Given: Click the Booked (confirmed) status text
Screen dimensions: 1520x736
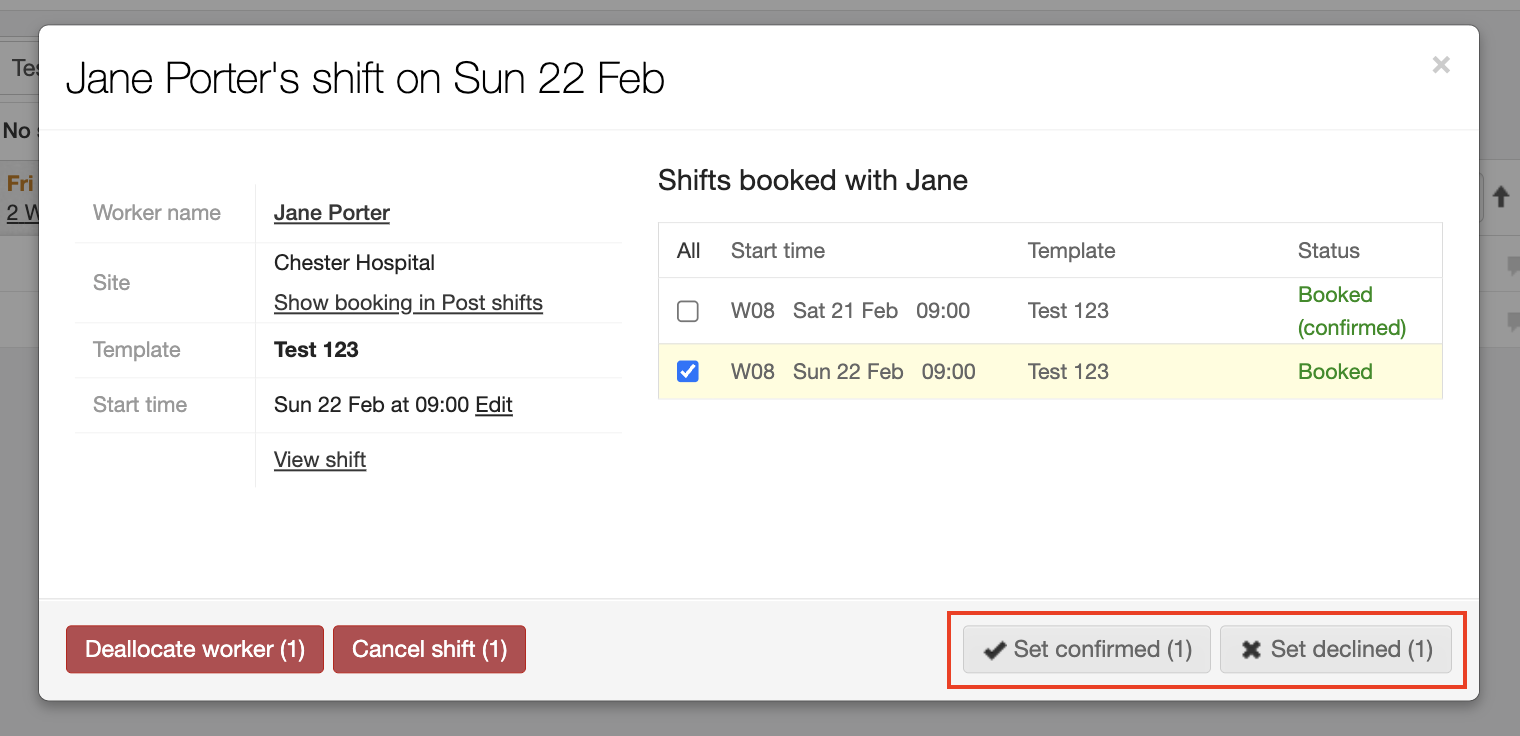Looking at the screenshot, I should click(1351, 311).
